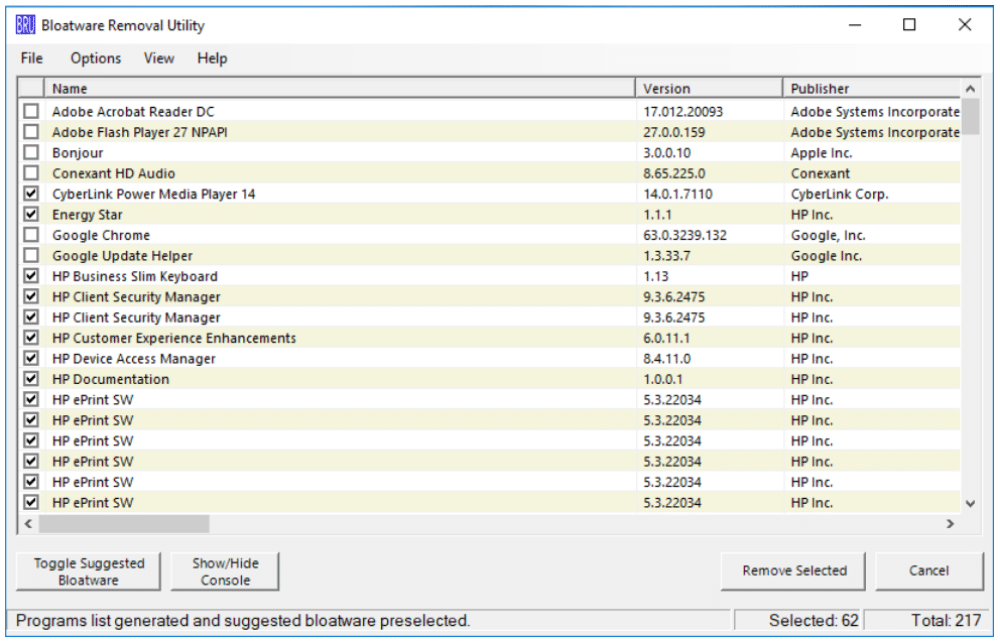
Task: Click the Show/Hide Console button
Action: 225,571
